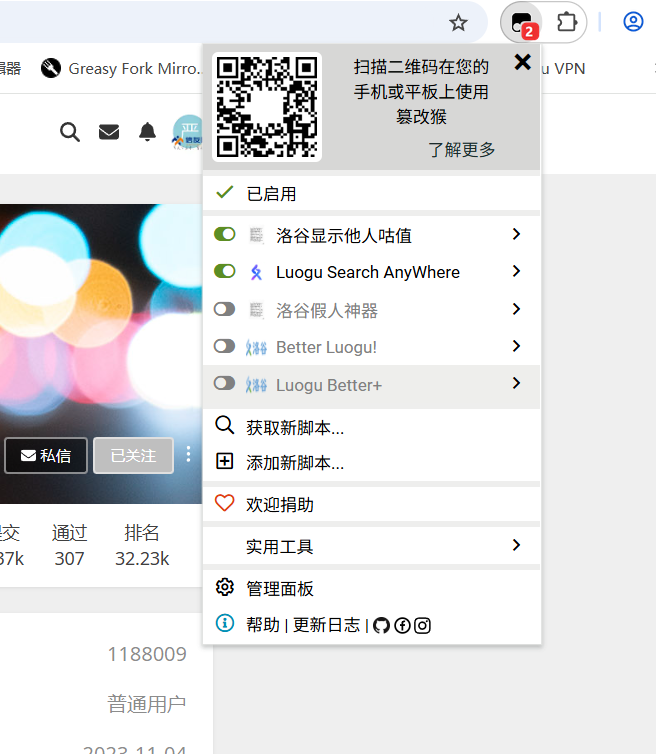The width and height of the screenshot is (656, 754).
Task: Open the browser Extensions puzzle icon
Action: [x=567, y=22]
